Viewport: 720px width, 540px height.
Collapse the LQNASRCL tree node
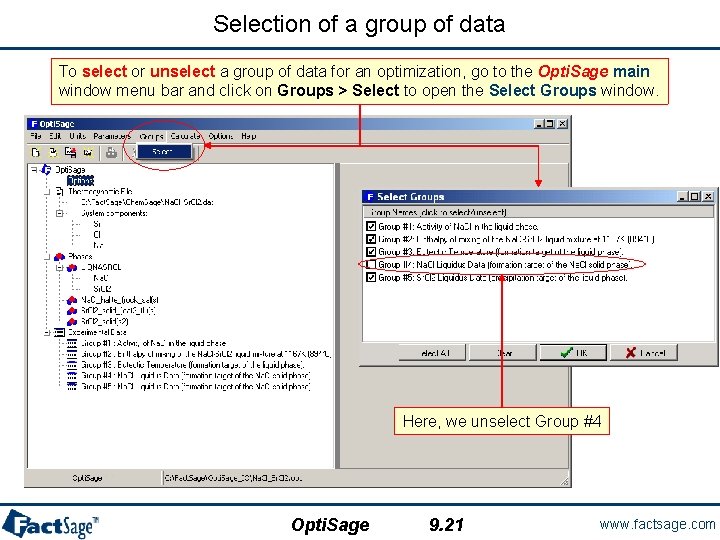[59, 267]
